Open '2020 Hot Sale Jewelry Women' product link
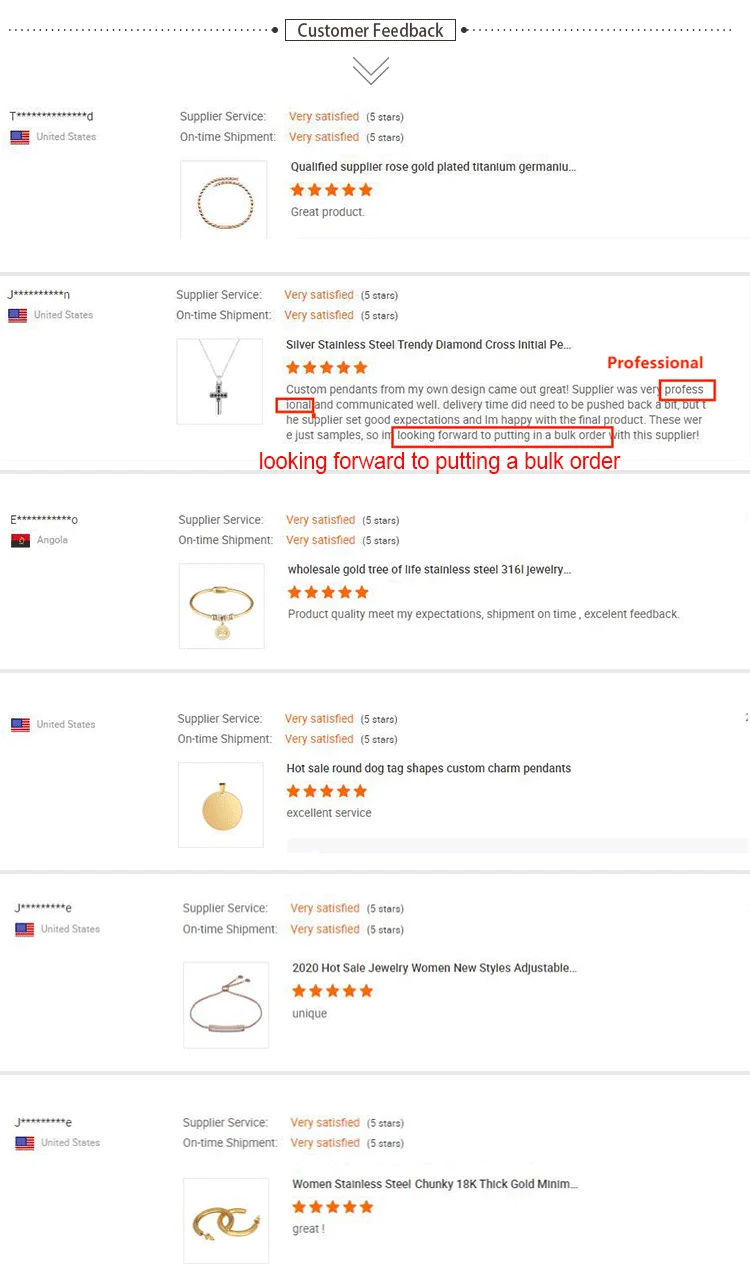The height and width of the screenshot is (1270, 750). pyautogui.click(x=434, y=968)
